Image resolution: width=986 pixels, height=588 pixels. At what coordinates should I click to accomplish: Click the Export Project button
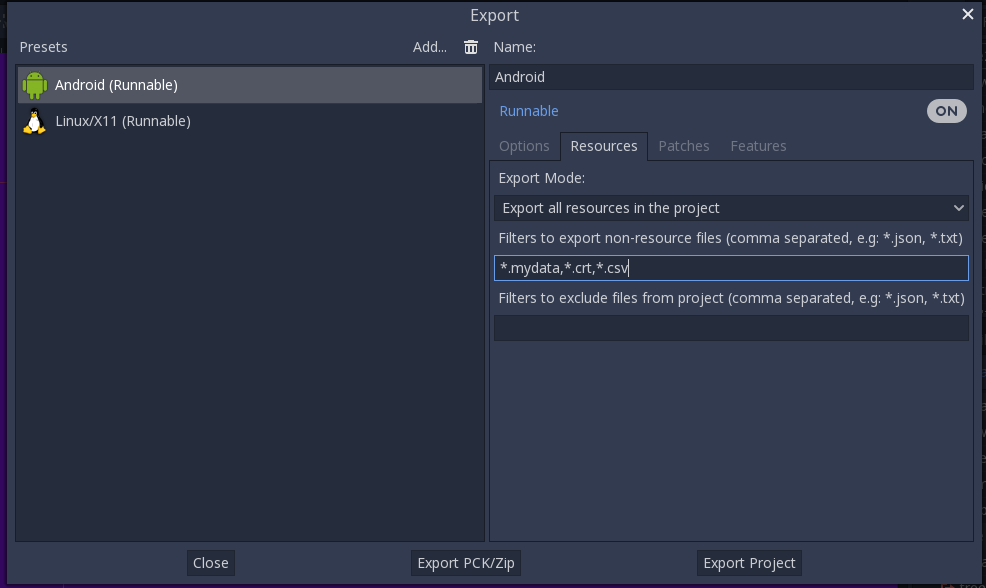(749, 563)
